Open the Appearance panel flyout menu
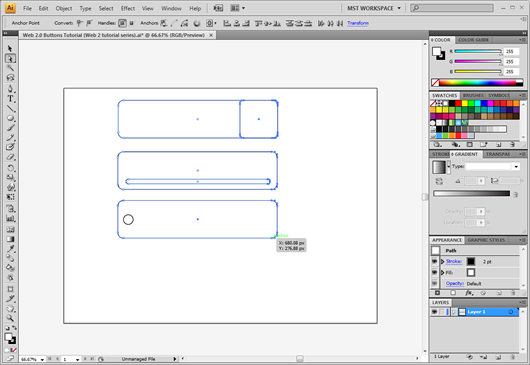The image size is (530, 365). 522,240
